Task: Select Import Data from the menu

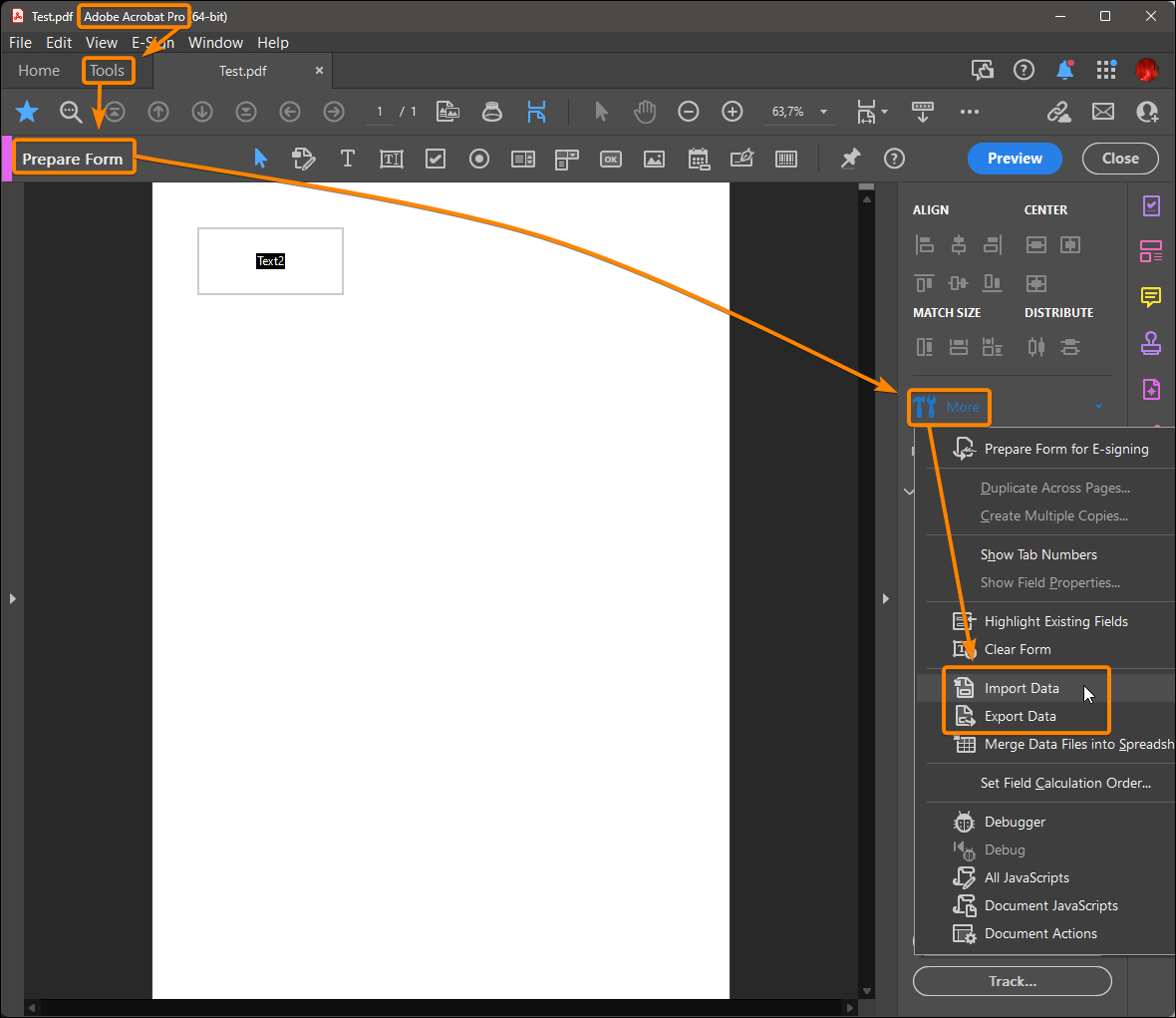Action: tap(1021, 687)
